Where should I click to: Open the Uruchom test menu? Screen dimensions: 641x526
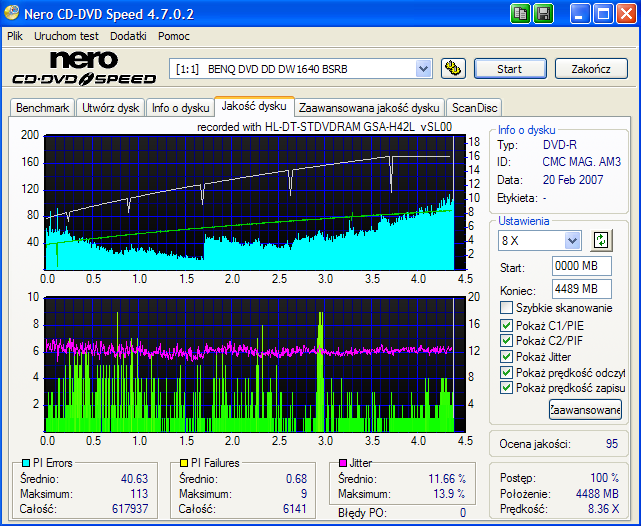point(66,35)
